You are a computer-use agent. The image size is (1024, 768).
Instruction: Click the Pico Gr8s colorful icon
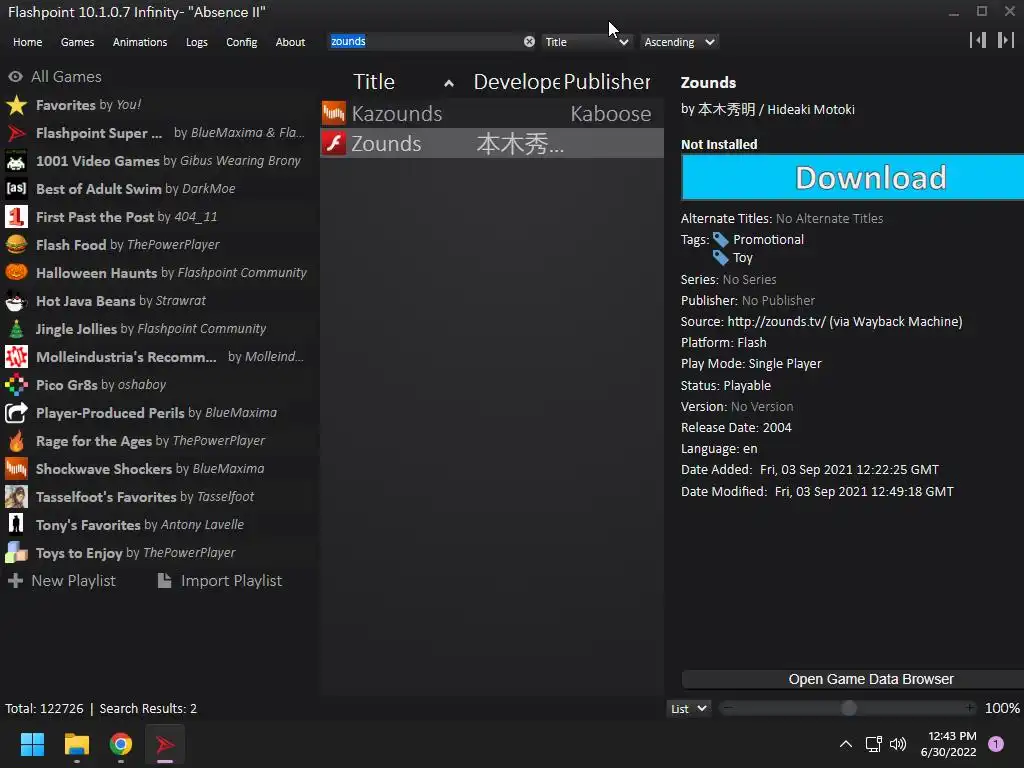click(x=16, y=385)
